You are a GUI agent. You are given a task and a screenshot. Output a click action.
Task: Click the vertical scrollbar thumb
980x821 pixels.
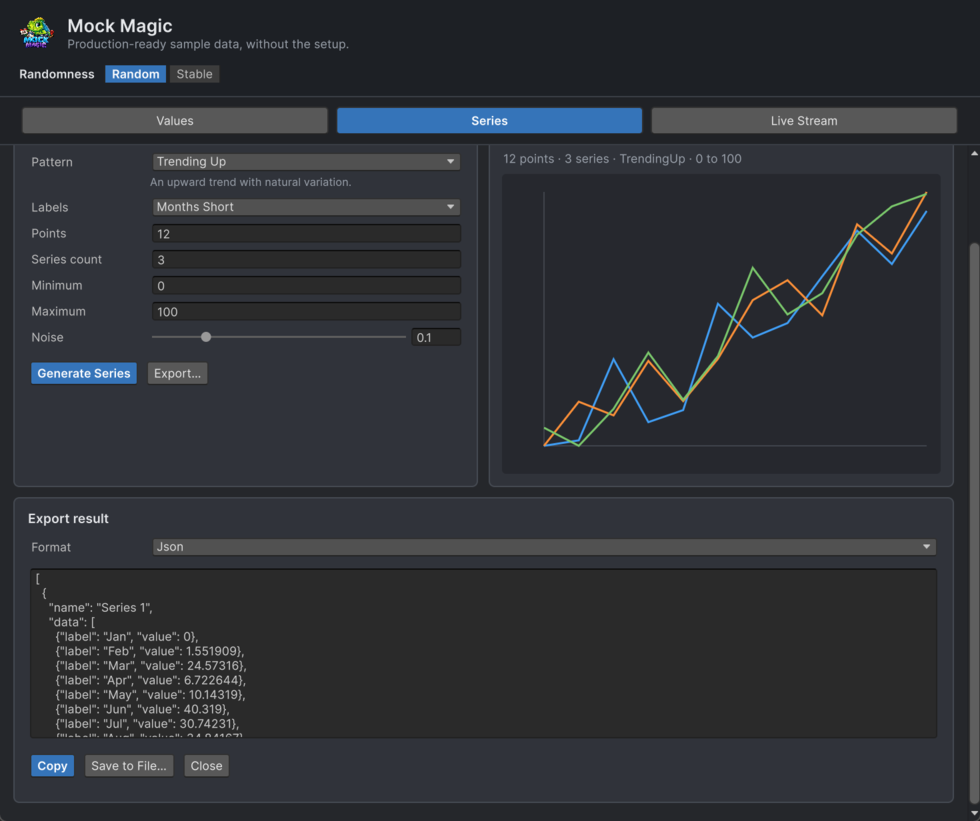pyautogui.click(x=974, y=524)
